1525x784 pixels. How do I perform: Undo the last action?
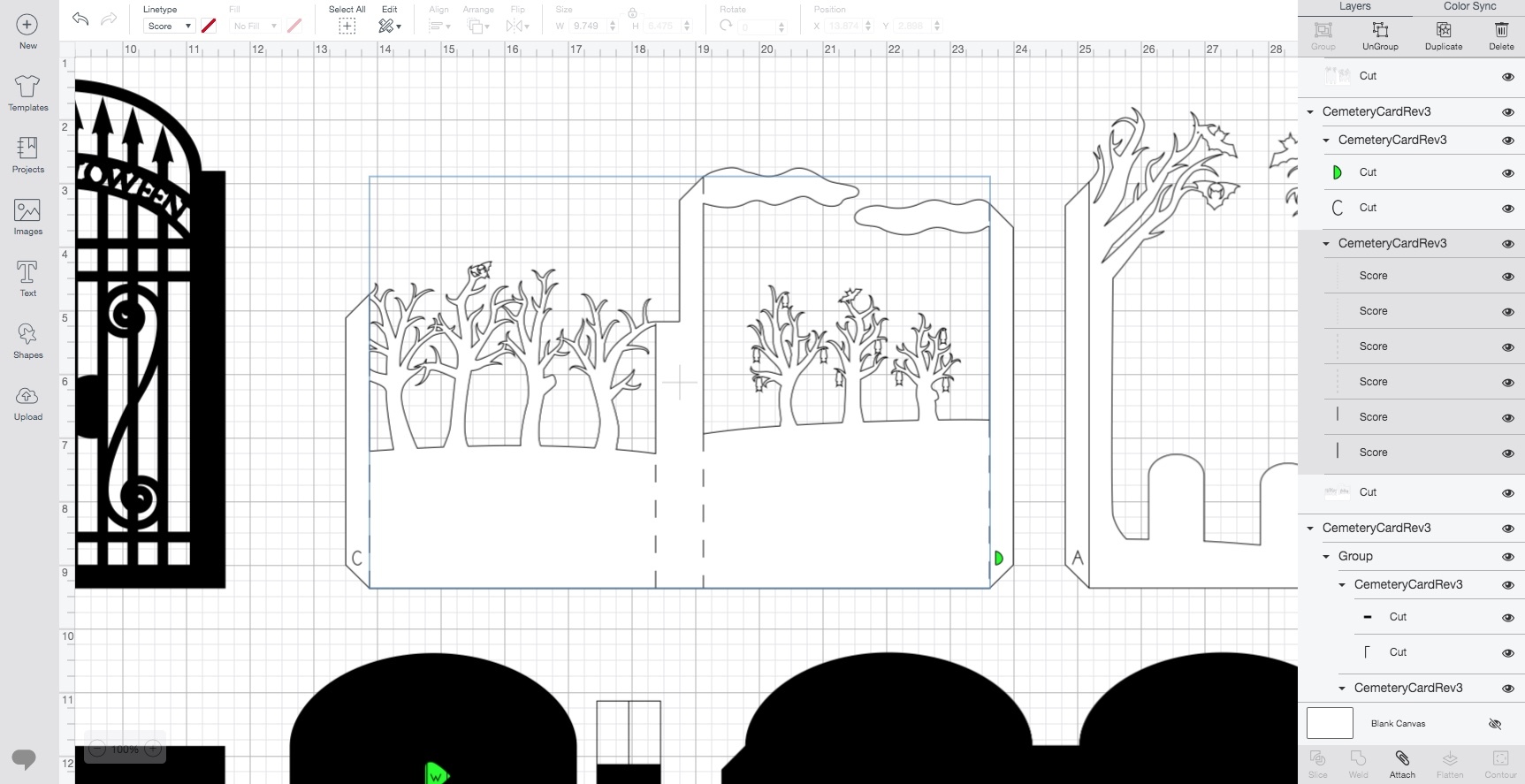click(80, 19)
